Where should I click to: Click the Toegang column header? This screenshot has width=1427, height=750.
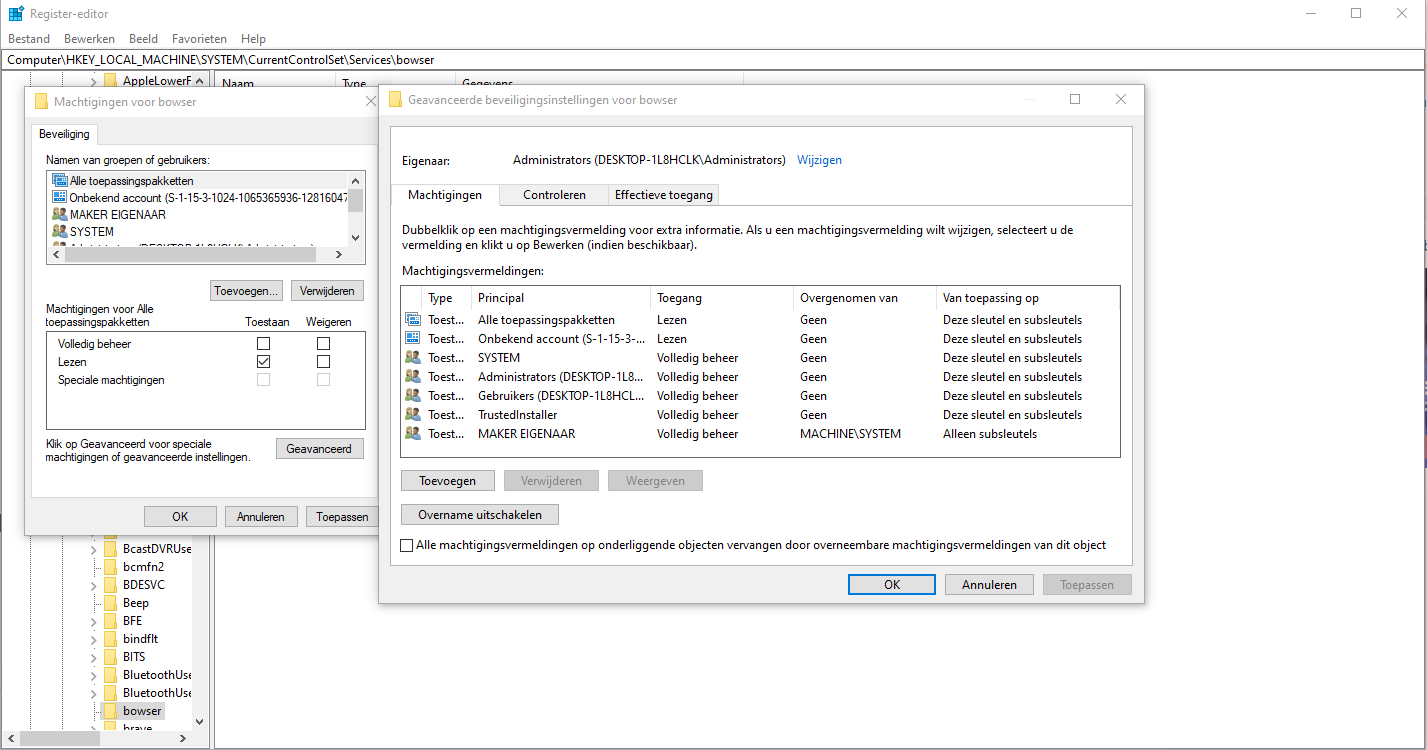pos(722,298)
